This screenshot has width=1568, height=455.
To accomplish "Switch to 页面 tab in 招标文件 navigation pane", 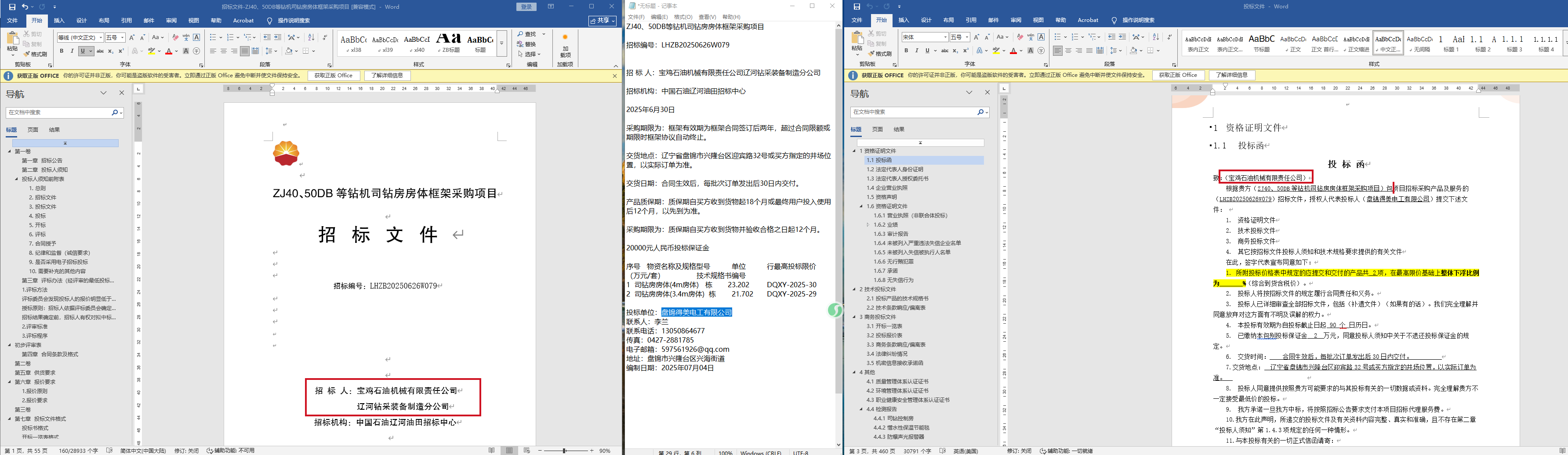I will (33, 130).
